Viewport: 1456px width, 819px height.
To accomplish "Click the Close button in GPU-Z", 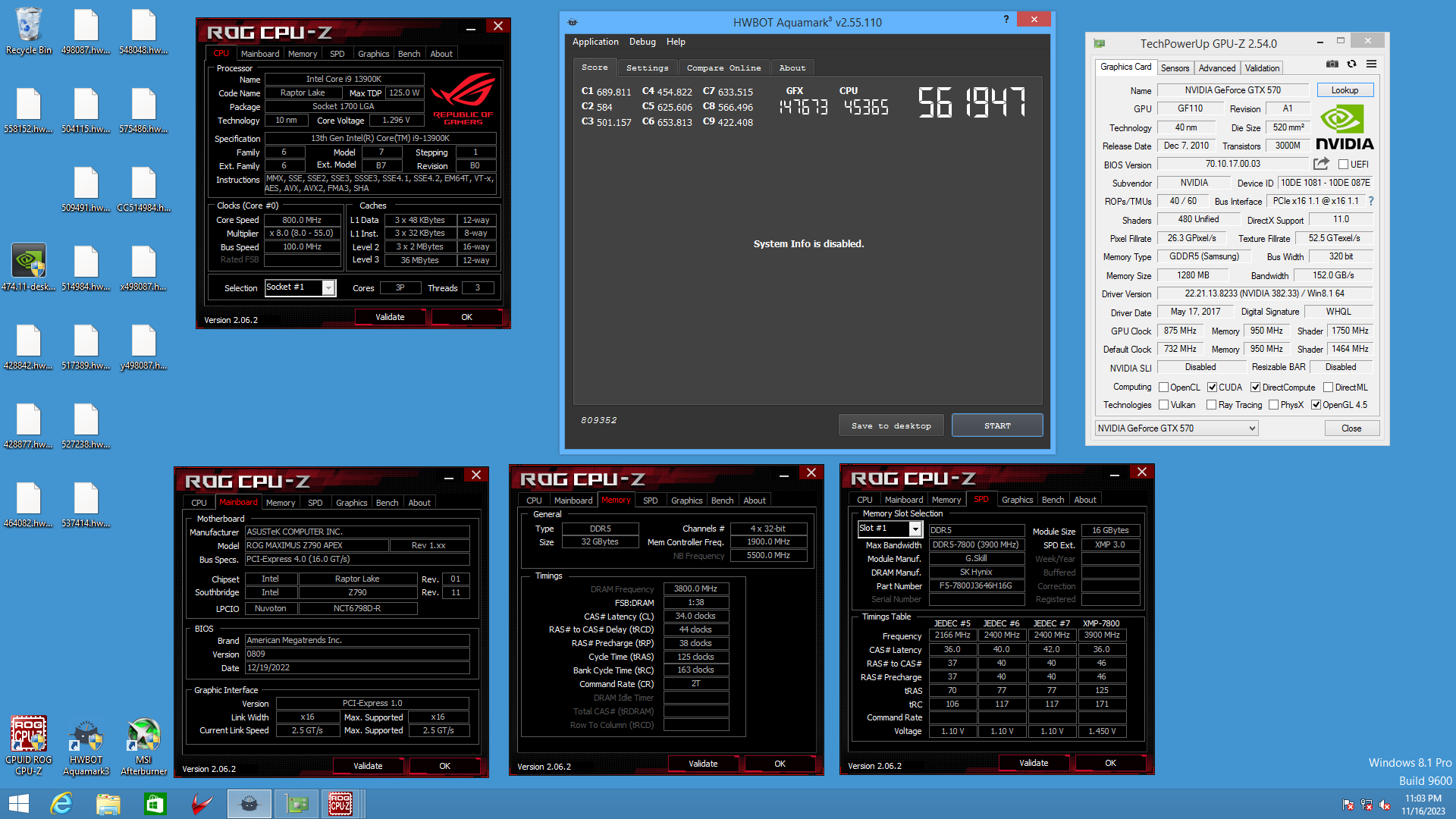I will point(1351,428).
